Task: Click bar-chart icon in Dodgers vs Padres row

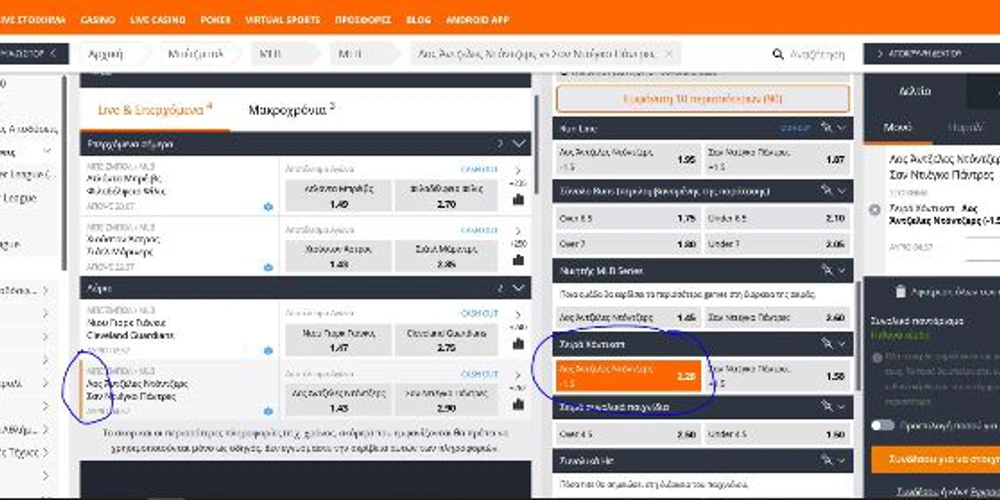Action: tap(518, 404)
